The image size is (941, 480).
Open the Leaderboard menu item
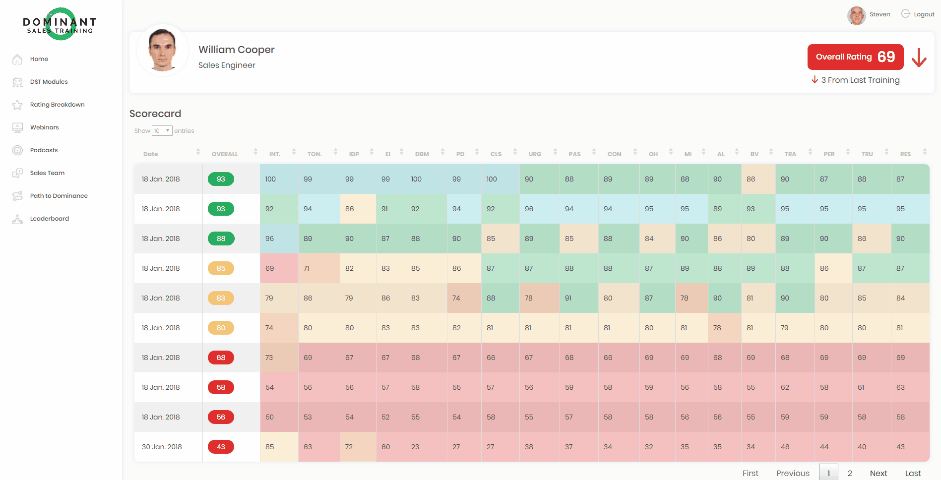click(50, 218)
